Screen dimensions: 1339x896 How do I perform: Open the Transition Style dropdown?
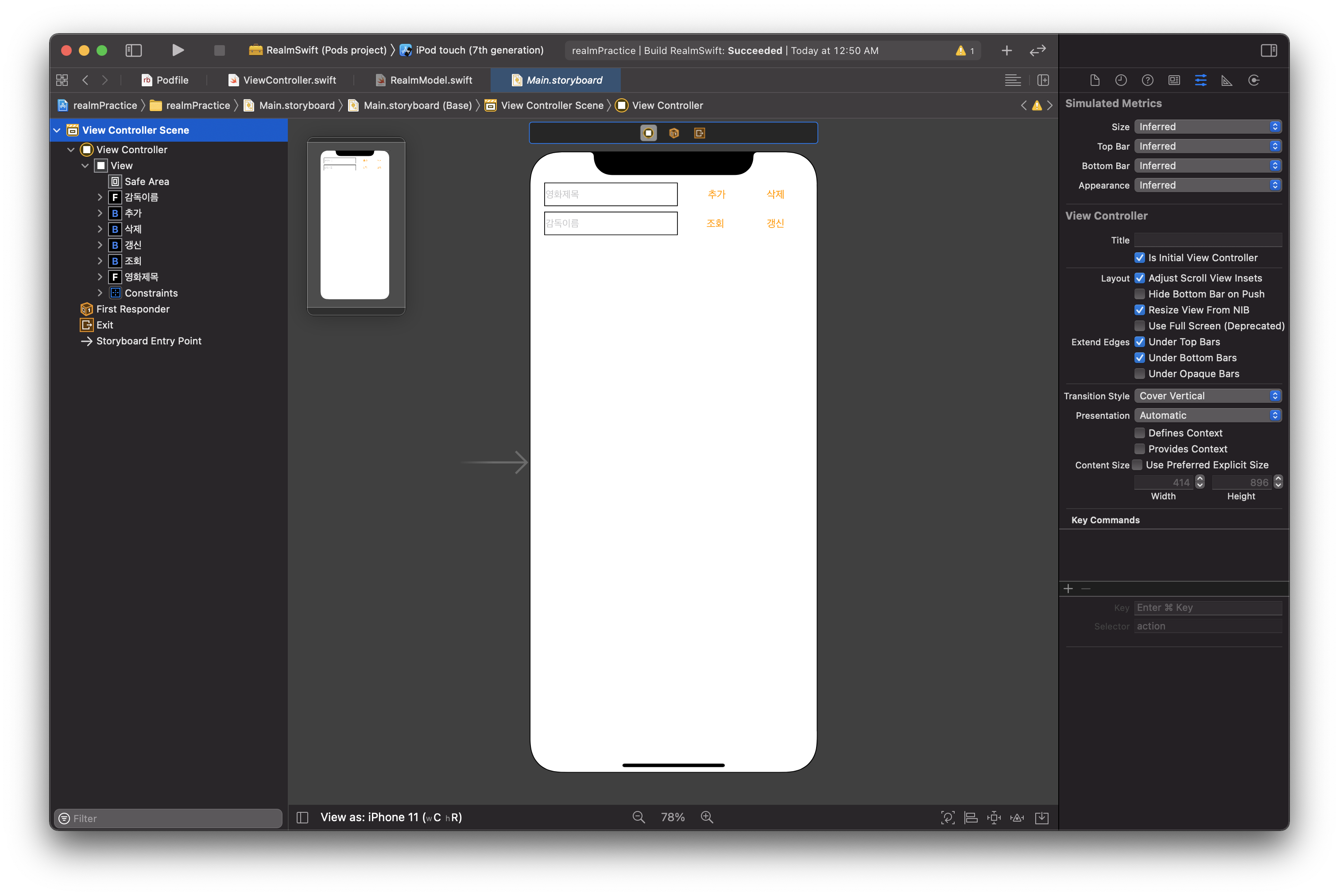click(1207, 396)
